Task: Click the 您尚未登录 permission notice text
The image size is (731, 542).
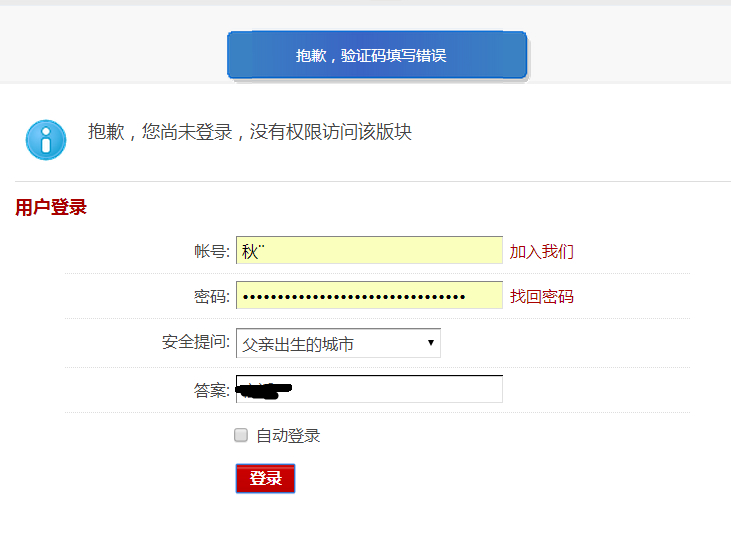Action: tap(250, 132)
